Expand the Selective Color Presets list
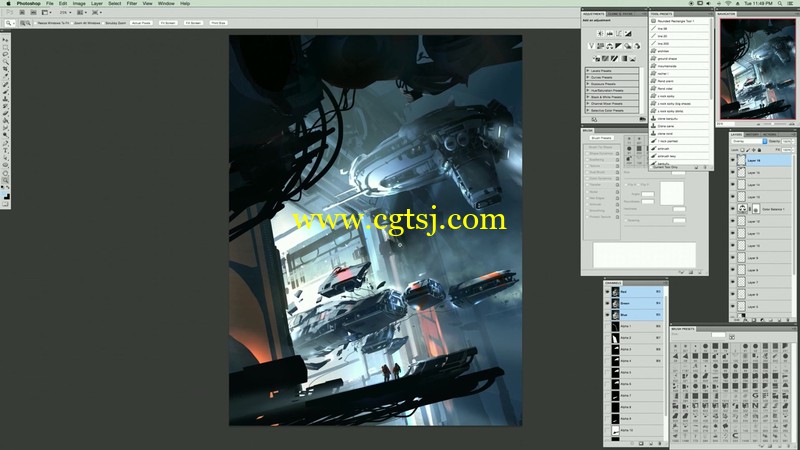This screenshot has height=450, width=800. [x=588, y=110]
